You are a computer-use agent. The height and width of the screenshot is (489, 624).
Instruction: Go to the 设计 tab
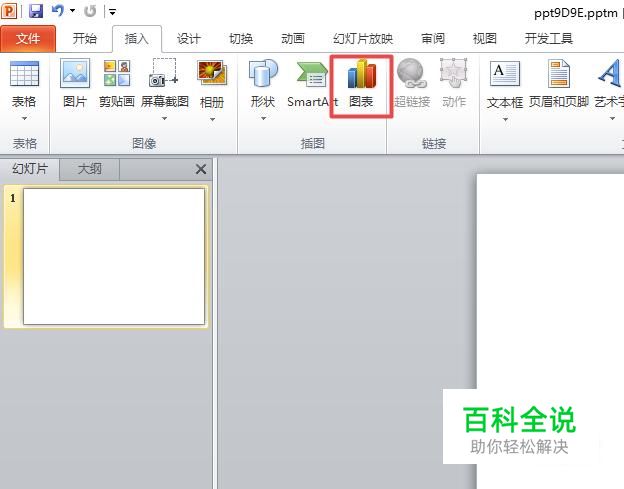point(189,39)
